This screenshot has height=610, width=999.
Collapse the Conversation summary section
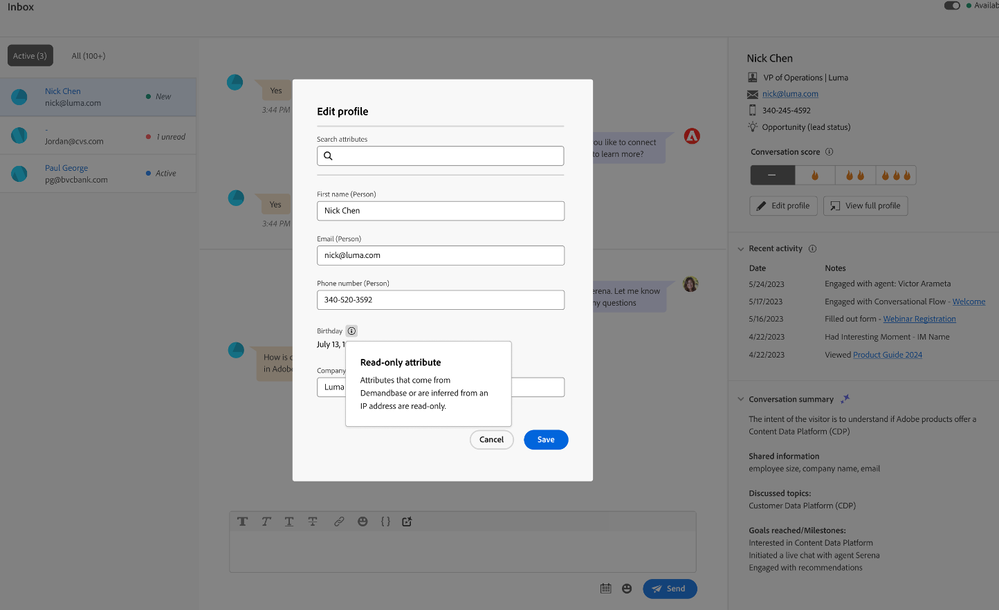[740, 399]
